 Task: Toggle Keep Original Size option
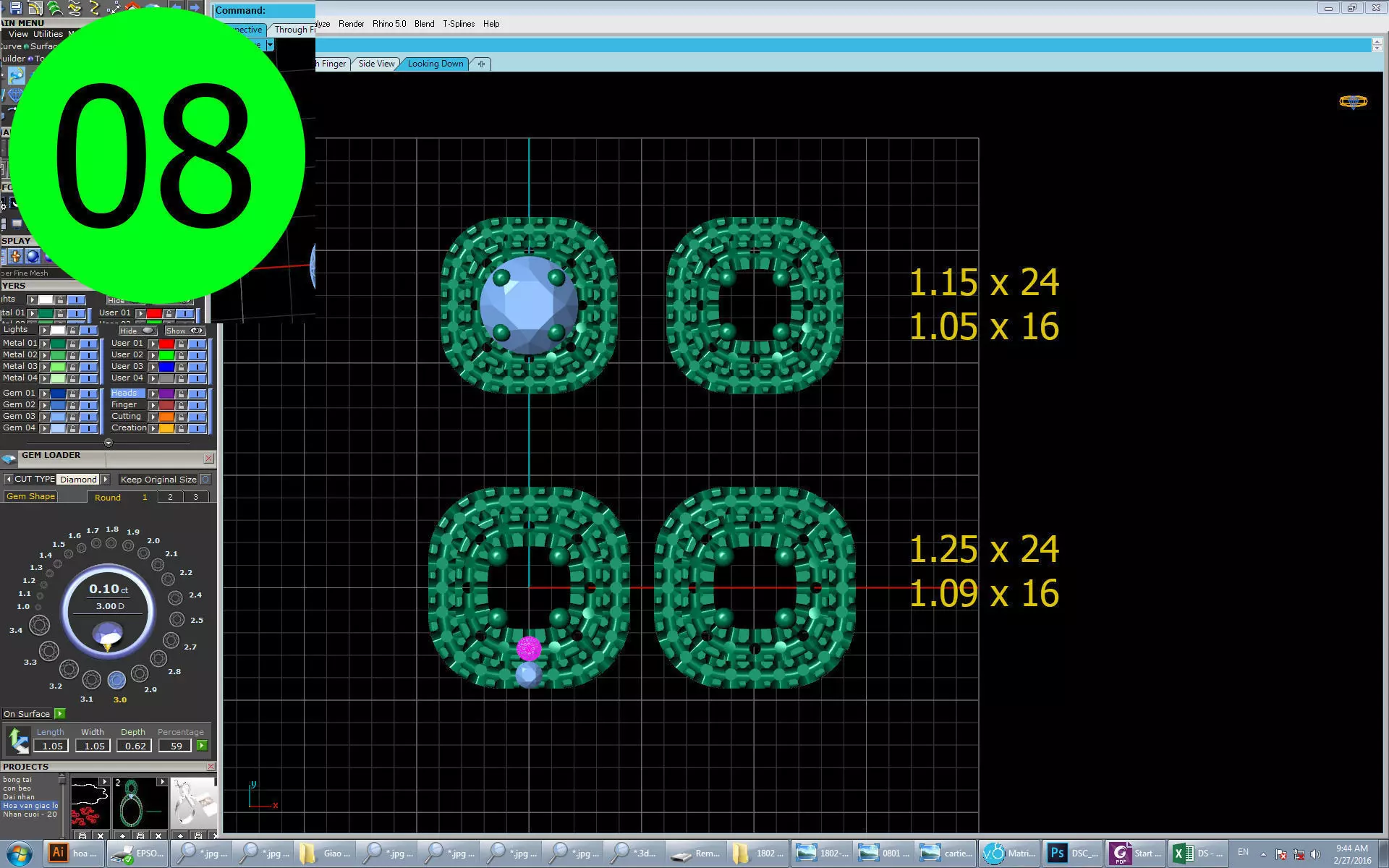(205, 480)
